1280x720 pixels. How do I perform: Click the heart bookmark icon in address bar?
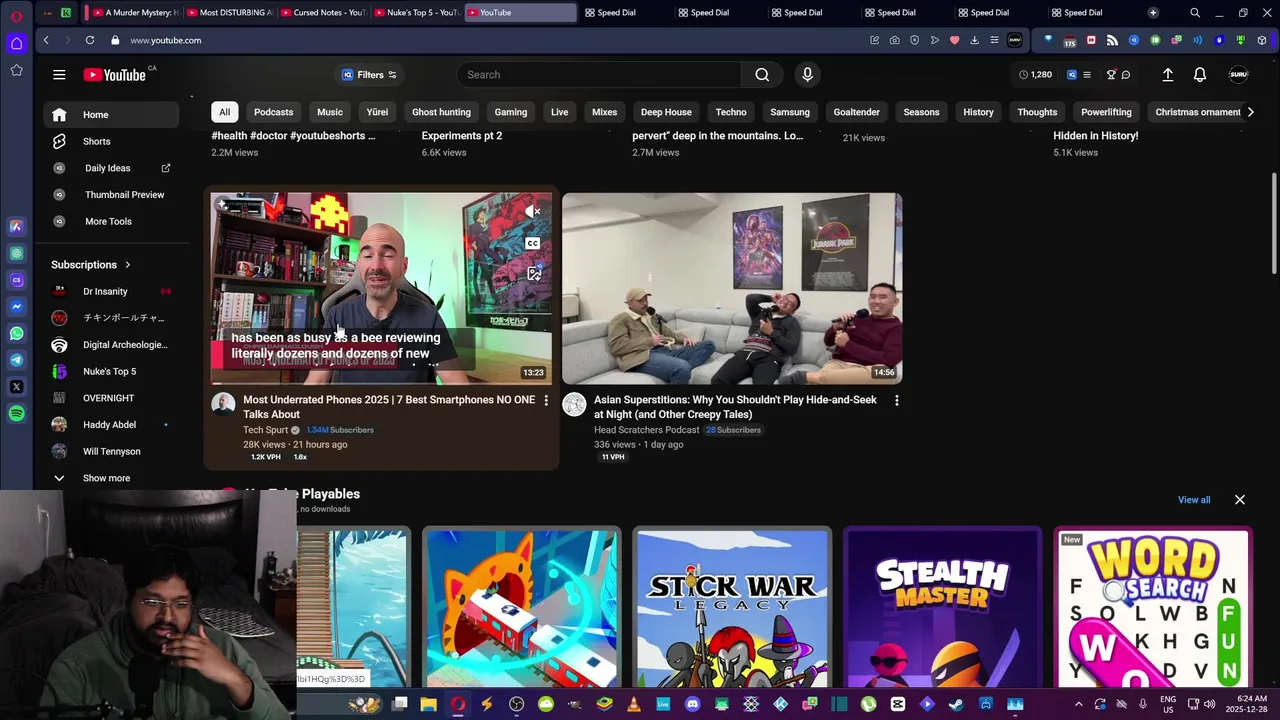(954, 40)
